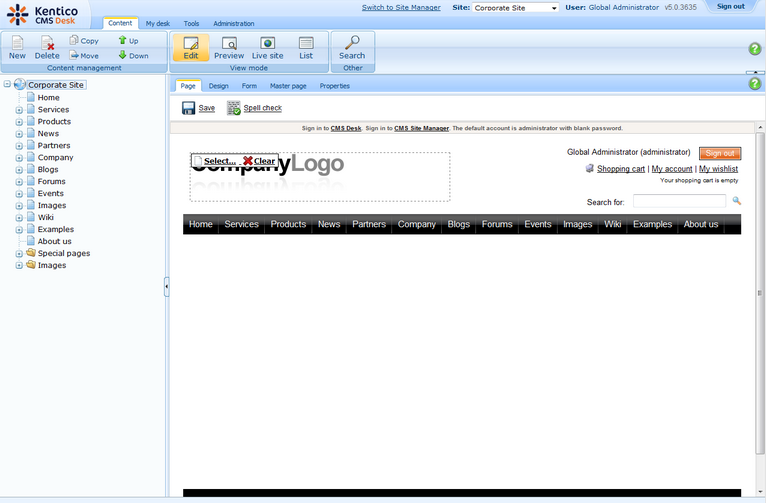Collapse the Corporate Site root node

8,85
